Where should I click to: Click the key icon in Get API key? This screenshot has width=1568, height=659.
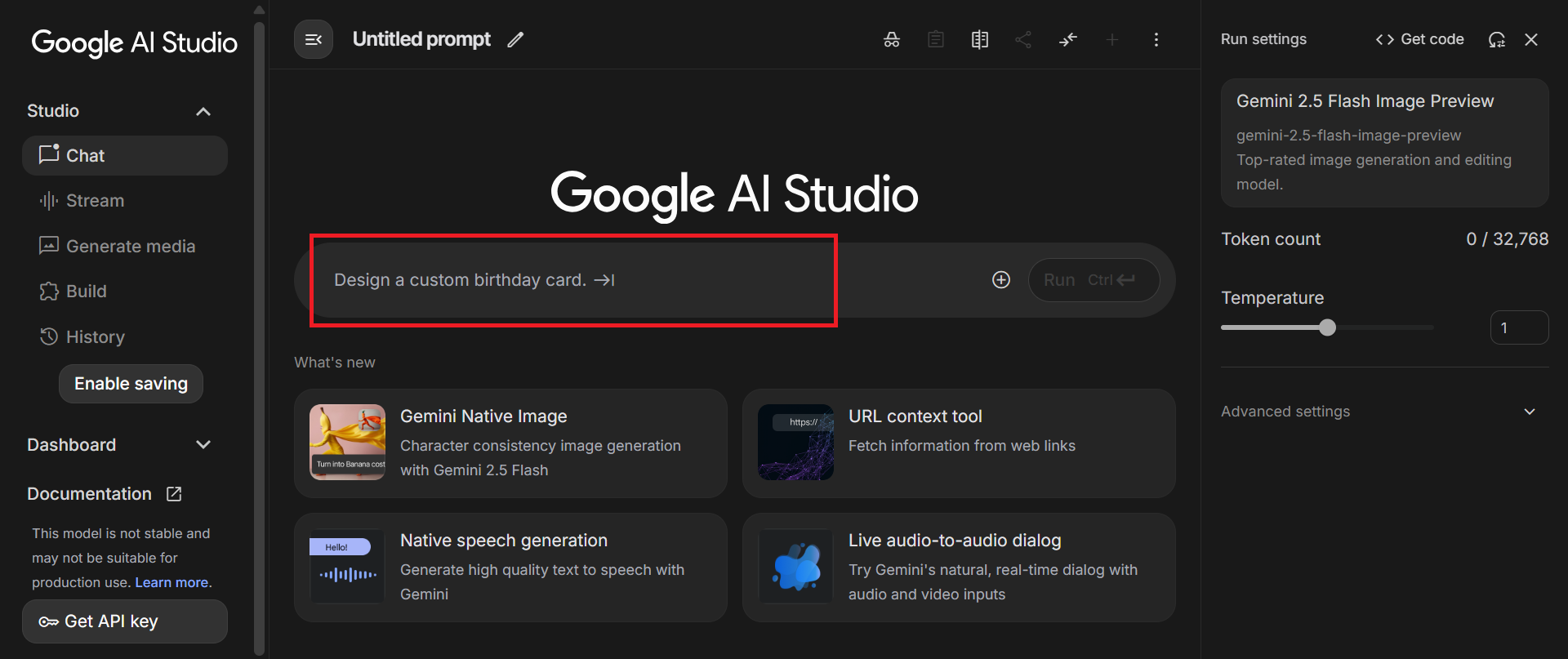[48, 621]
